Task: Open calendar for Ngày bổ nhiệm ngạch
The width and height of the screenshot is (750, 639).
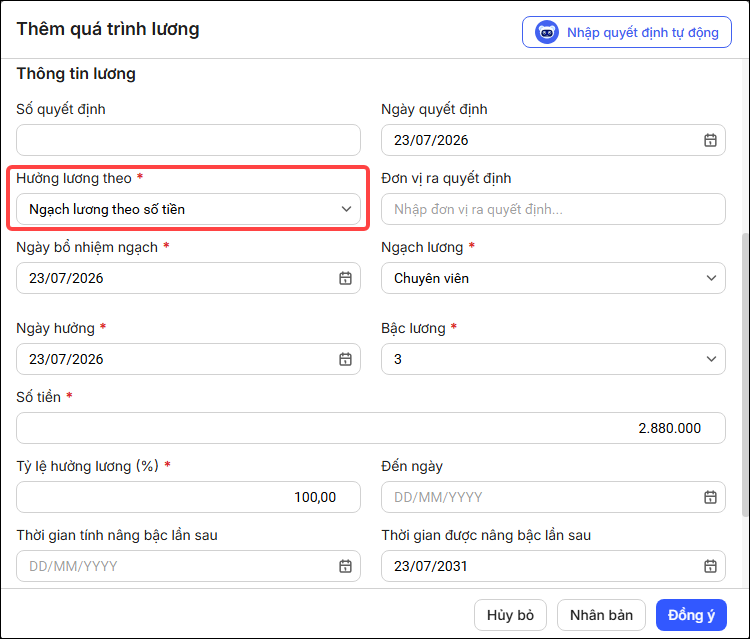Action: [x=345, y=278]
